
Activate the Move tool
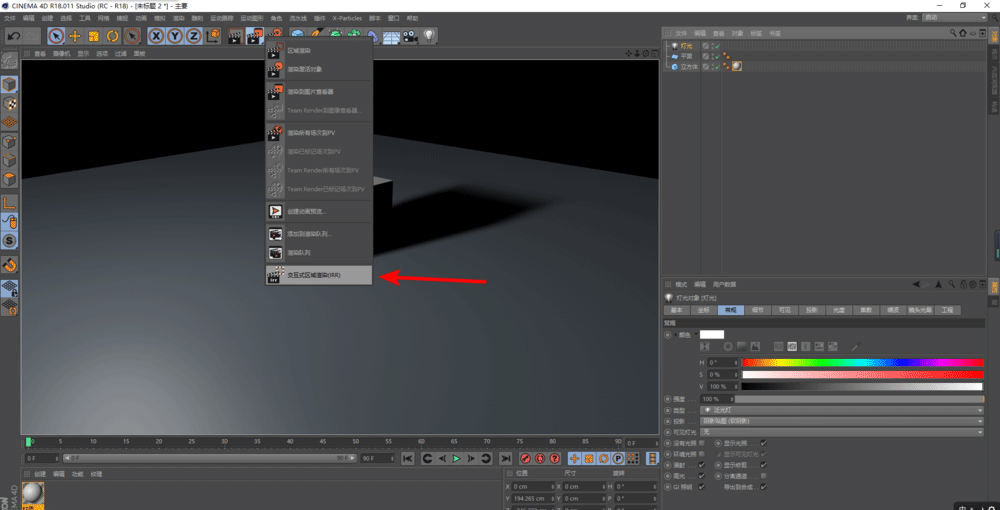tap(75, 36)
